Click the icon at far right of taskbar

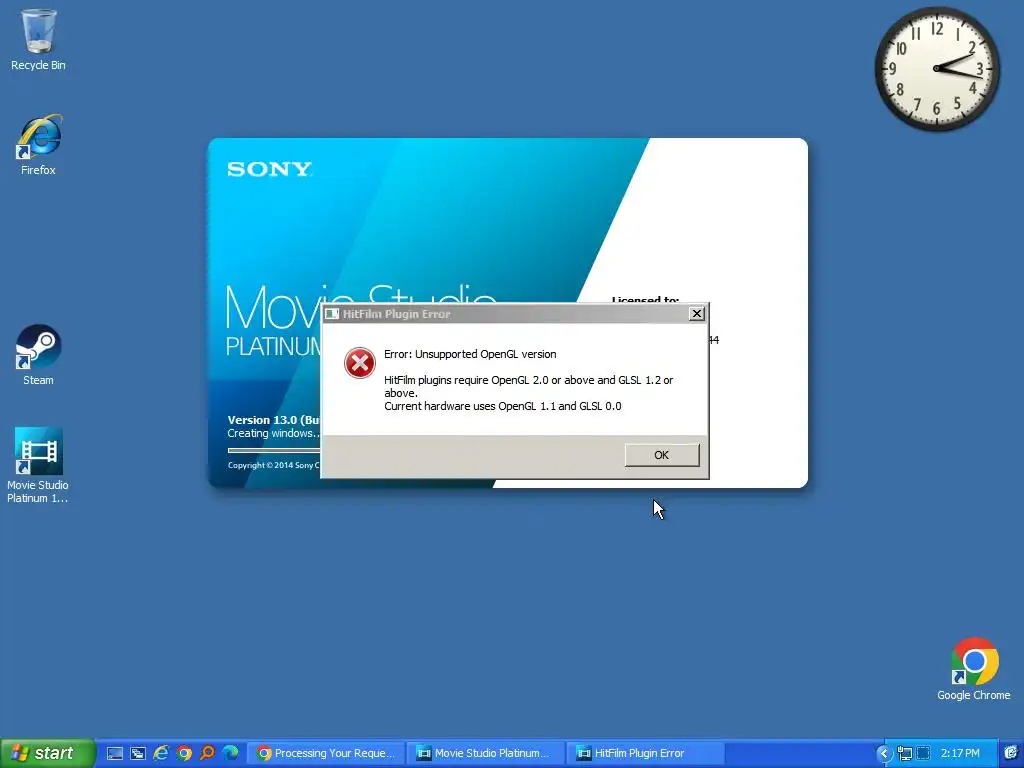pos(1011,754)
